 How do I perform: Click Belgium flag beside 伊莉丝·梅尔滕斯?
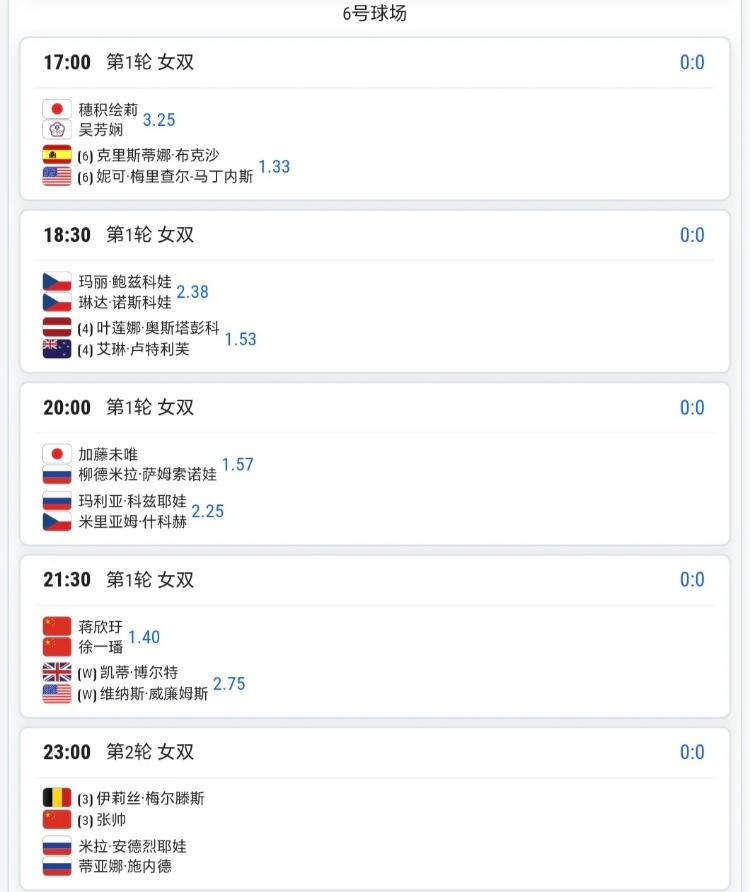point(57,798)
